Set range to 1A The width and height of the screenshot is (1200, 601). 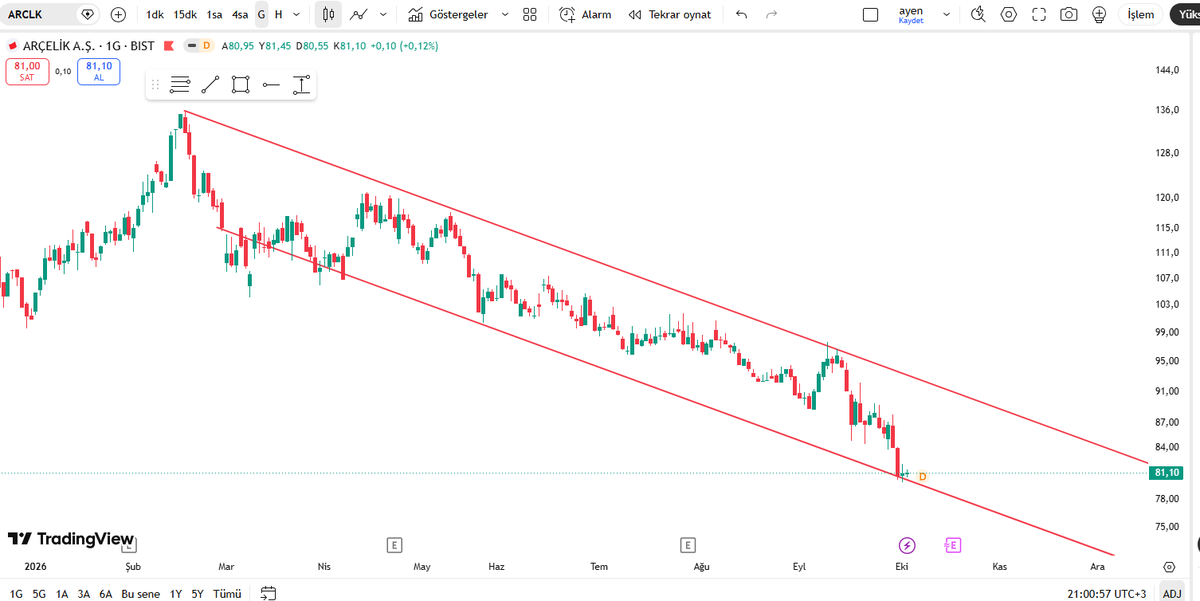click(62, 593)
